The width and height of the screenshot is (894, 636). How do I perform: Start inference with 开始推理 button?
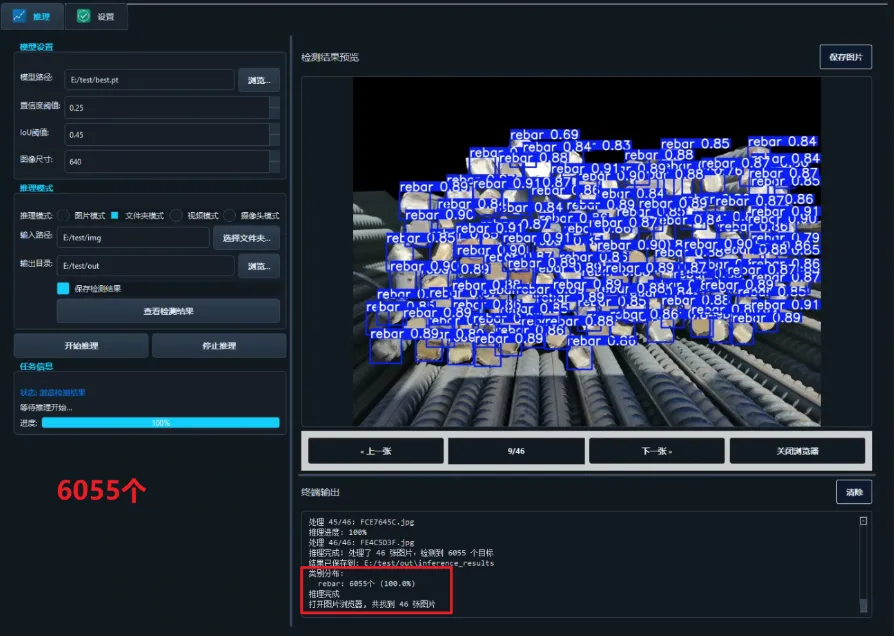point(79,345)
